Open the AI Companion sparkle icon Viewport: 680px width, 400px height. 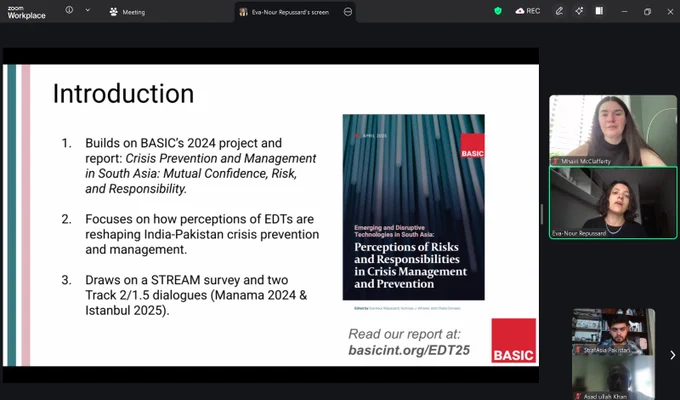(579, 11)
